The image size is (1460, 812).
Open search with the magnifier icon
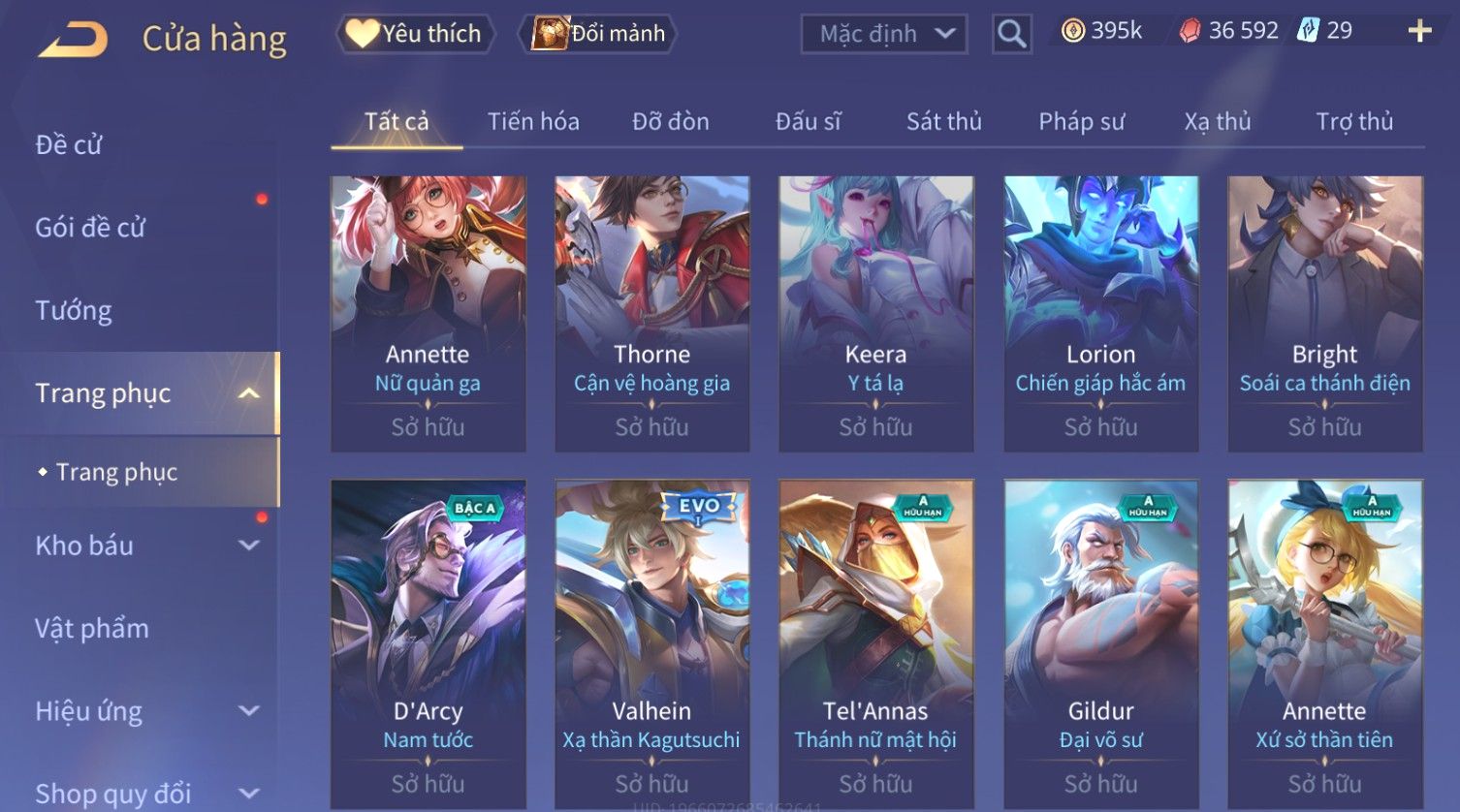(1011, 34)
